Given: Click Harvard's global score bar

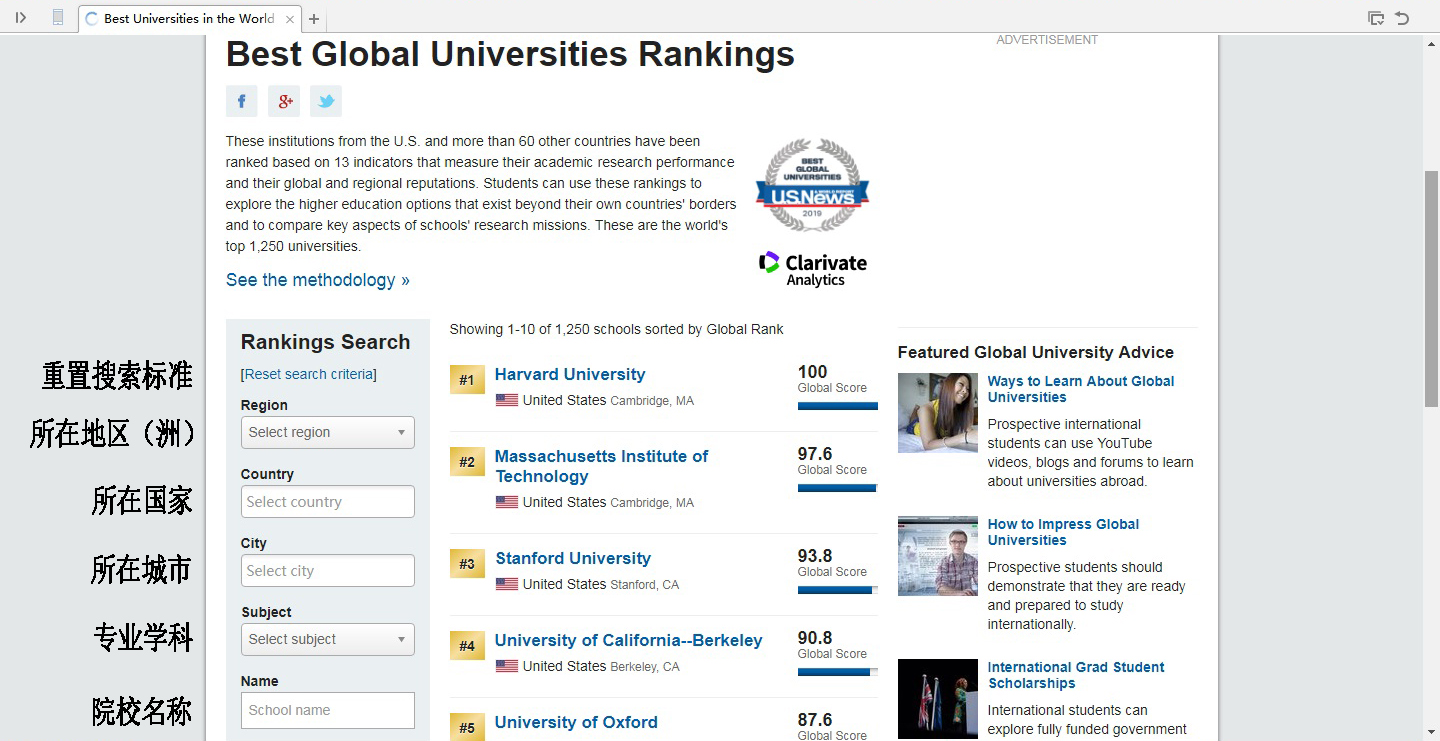Looking at the screenshot, I should click(838, 406).
